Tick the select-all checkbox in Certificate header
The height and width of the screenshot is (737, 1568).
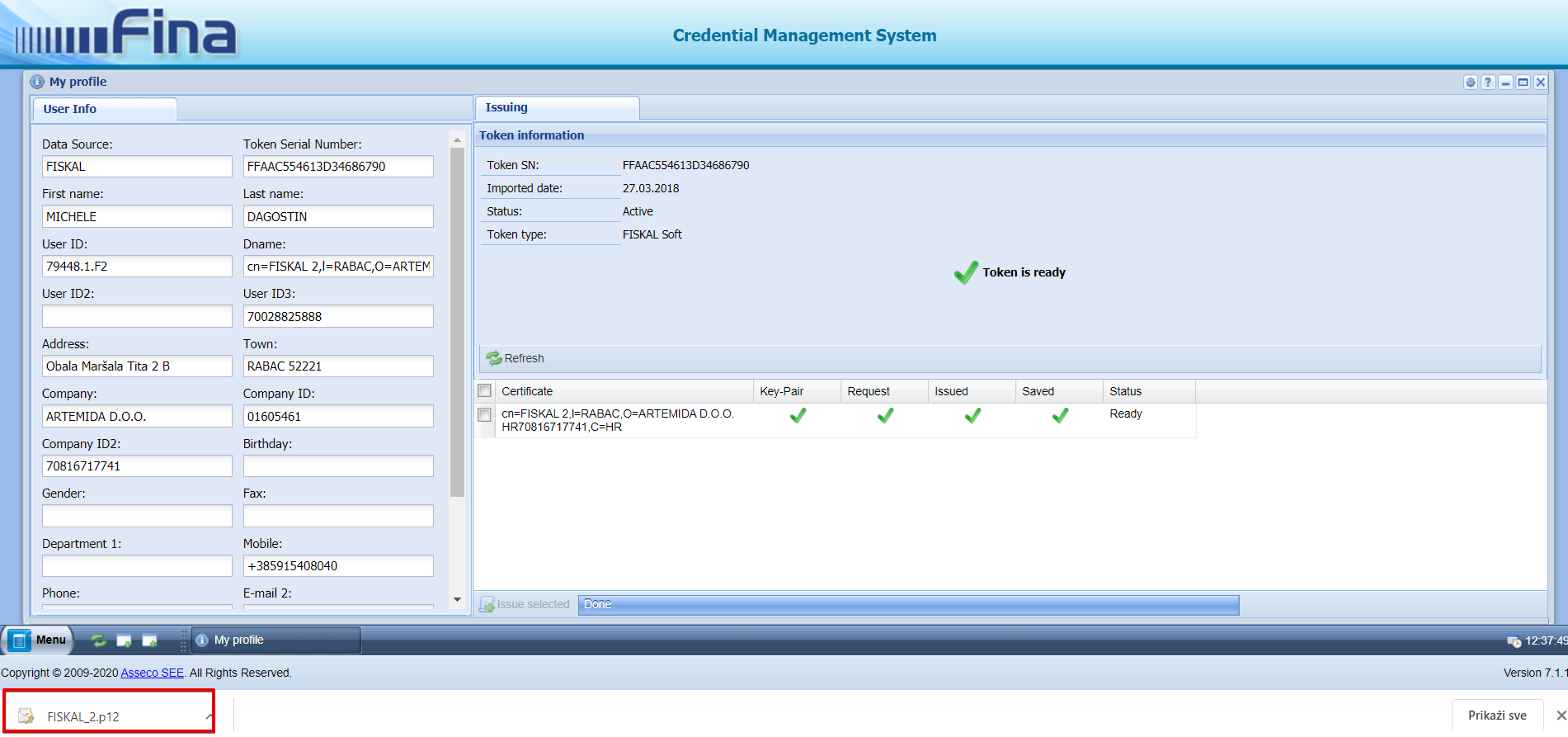485,390
